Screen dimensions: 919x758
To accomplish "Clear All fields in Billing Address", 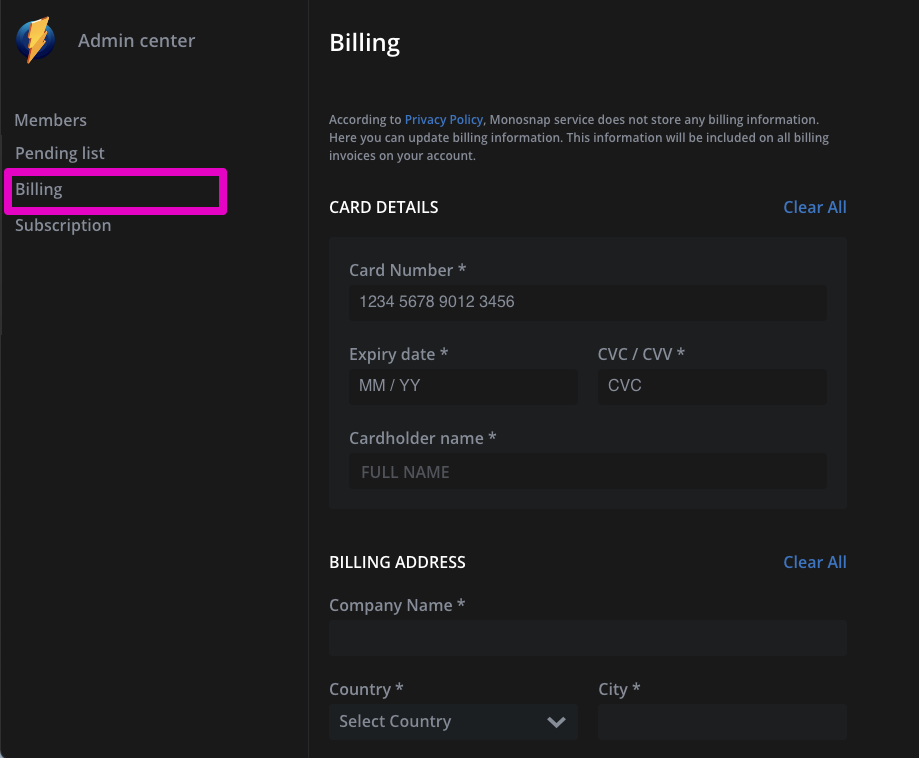I will [814, 562].
